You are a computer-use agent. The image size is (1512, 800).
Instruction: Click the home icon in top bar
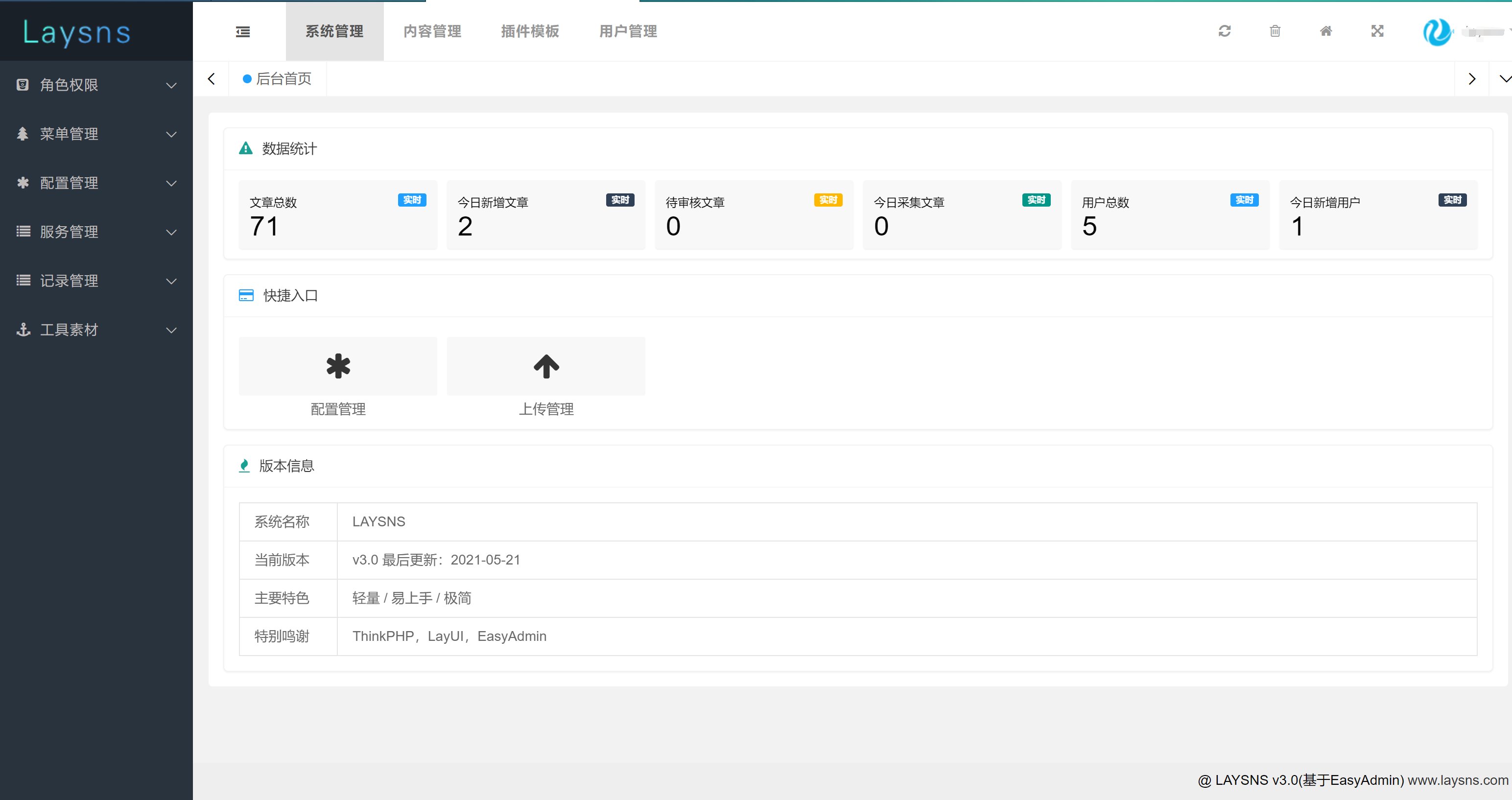1326,31
